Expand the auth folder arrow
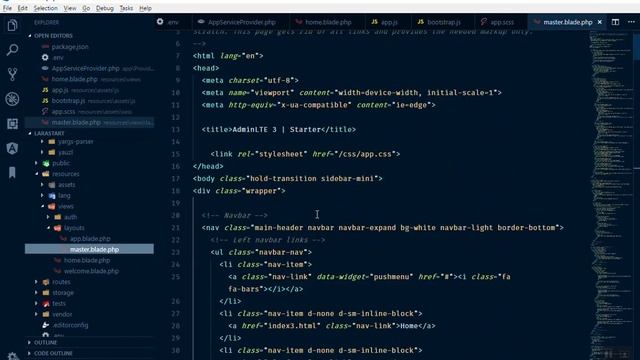Image resolution: width=640 pixels, height=360 pixels. point(48,217)
